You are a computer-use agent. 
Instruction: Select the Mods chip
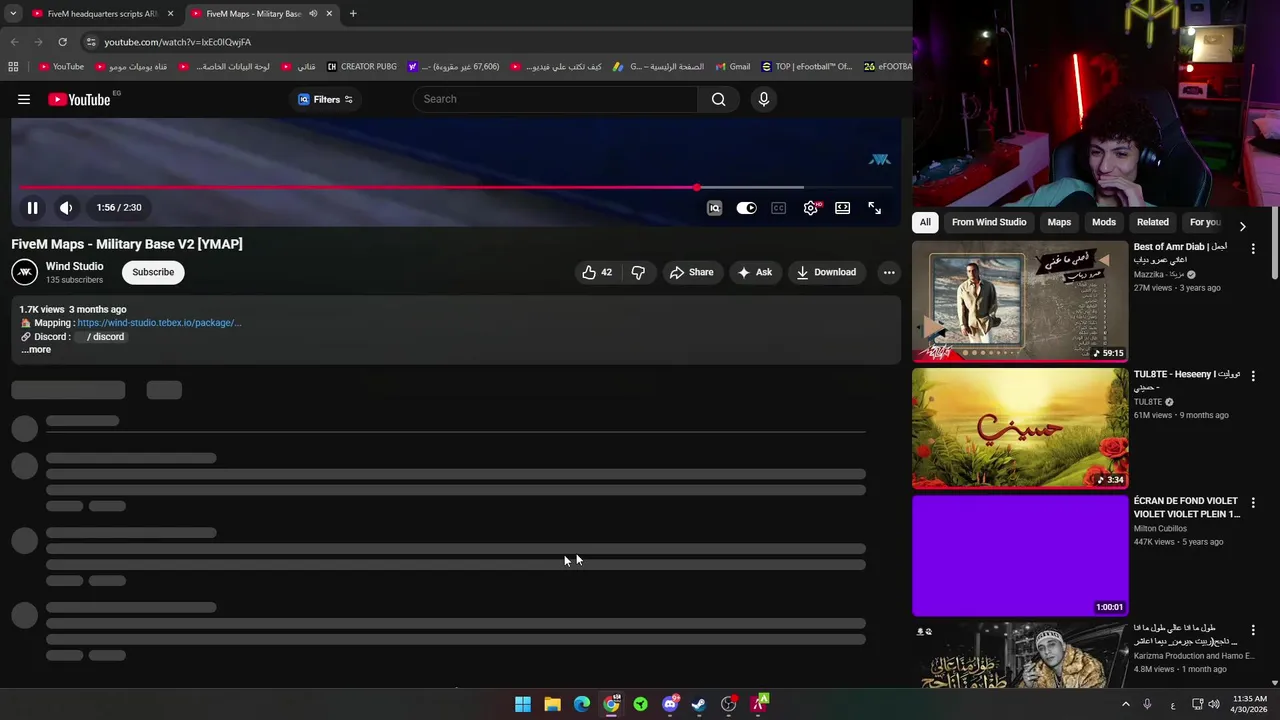[x=1104, y=222]
